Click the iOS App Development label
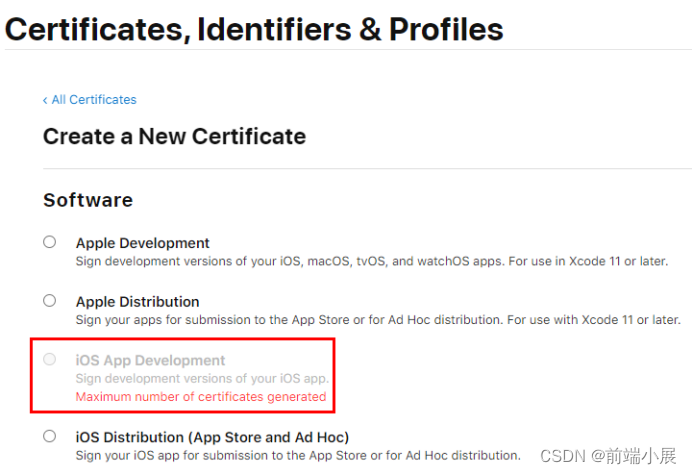 (150, 361)
